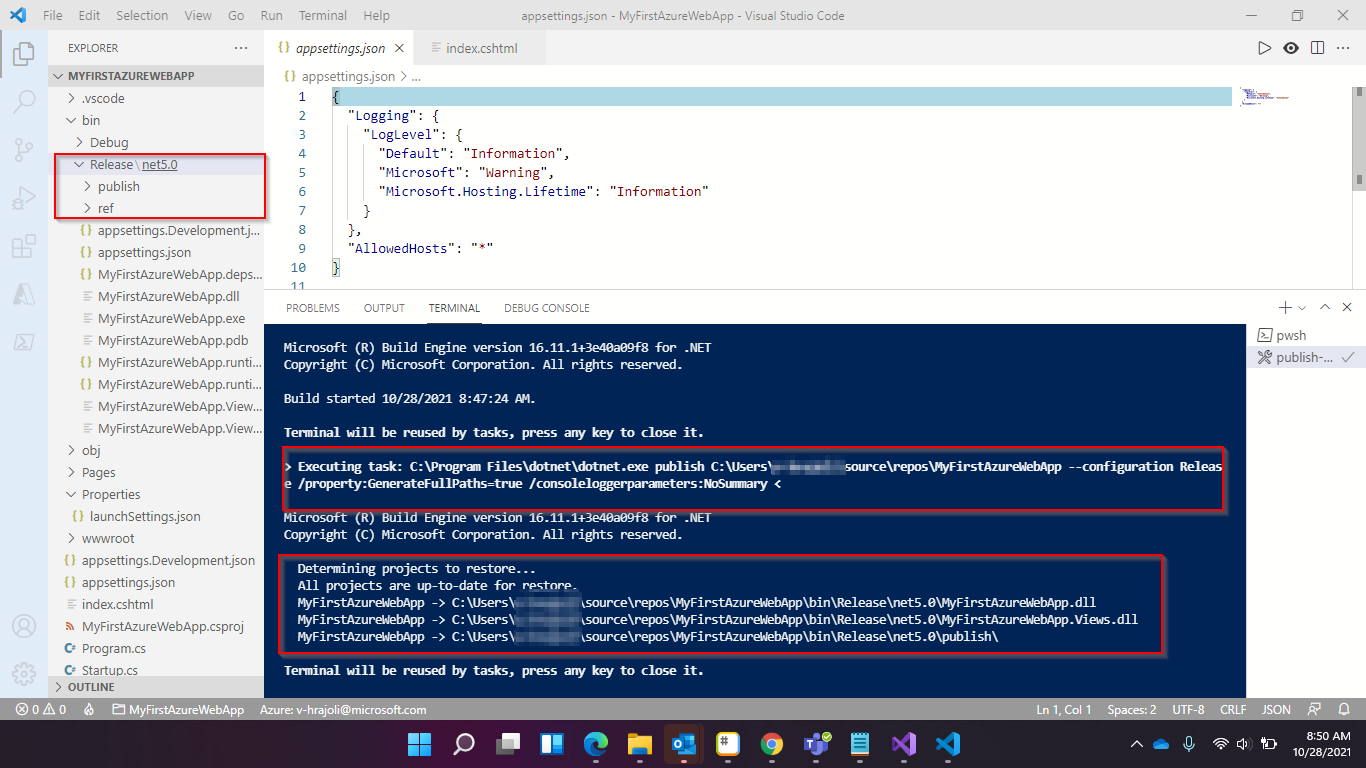Click the MyFirstAzureWebApp folder status item
1366x768 pixels.
pos(179,710)
